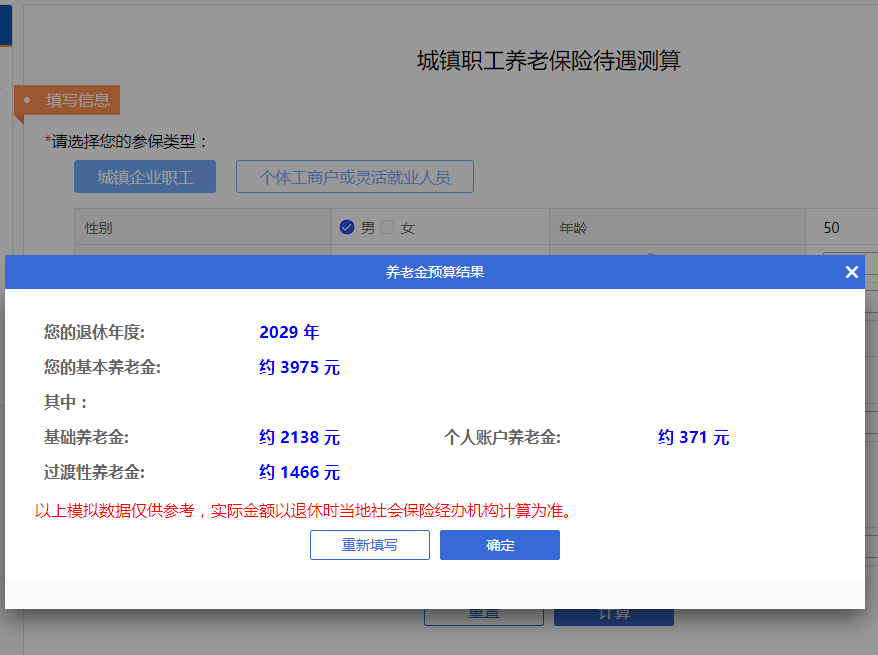Click the 个人账户养老金 value 约 371 元
Screen dimensions: 878x655
(693, 438)
